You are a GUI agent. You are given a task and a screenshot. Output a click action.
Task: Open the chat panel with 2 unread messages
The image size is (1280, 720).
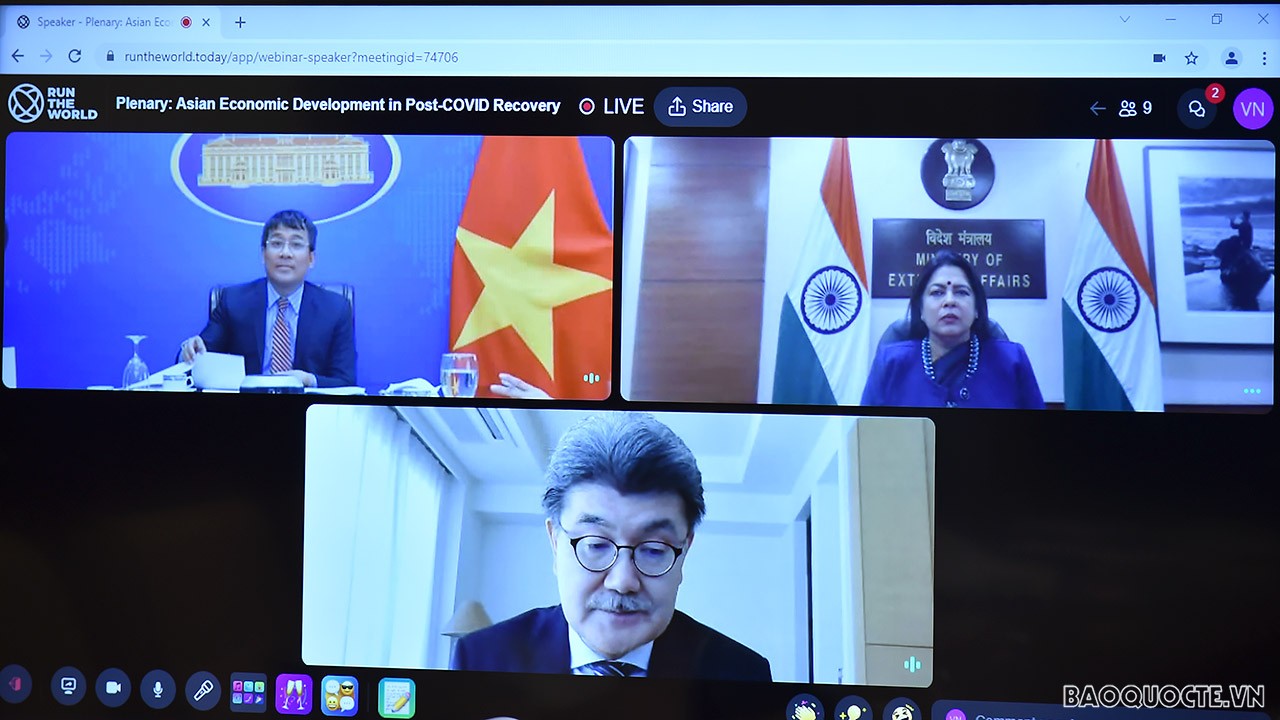click(x=1197, y=108)
